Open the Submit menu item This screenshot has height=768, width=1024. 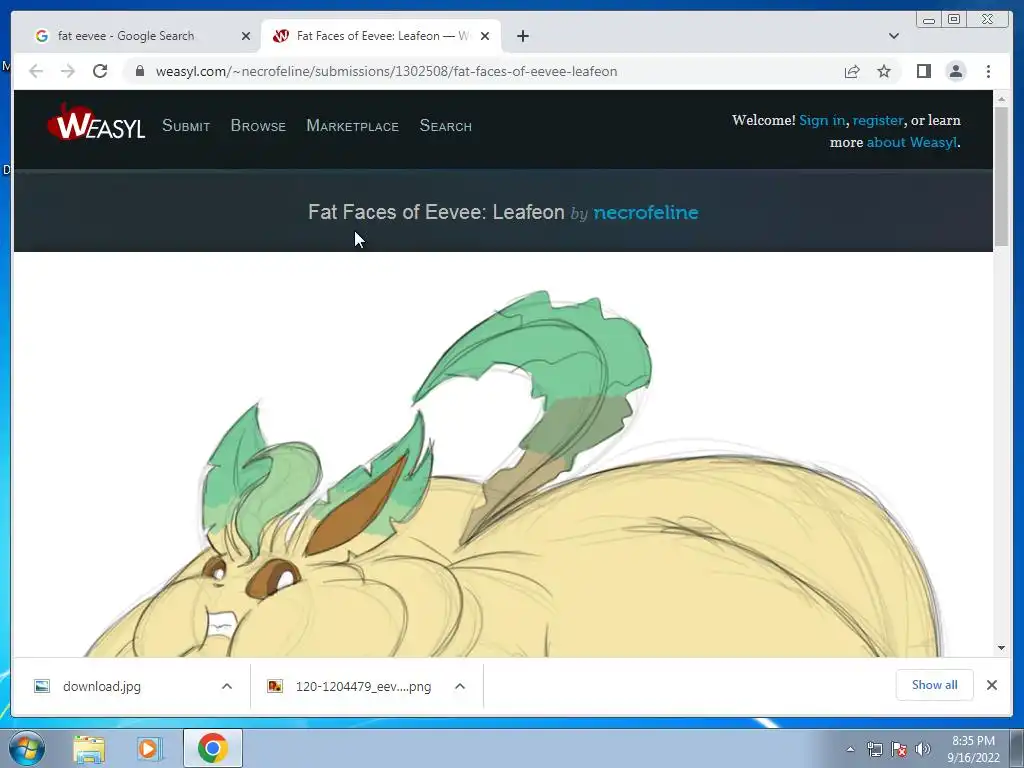click(x=186, y=125)
